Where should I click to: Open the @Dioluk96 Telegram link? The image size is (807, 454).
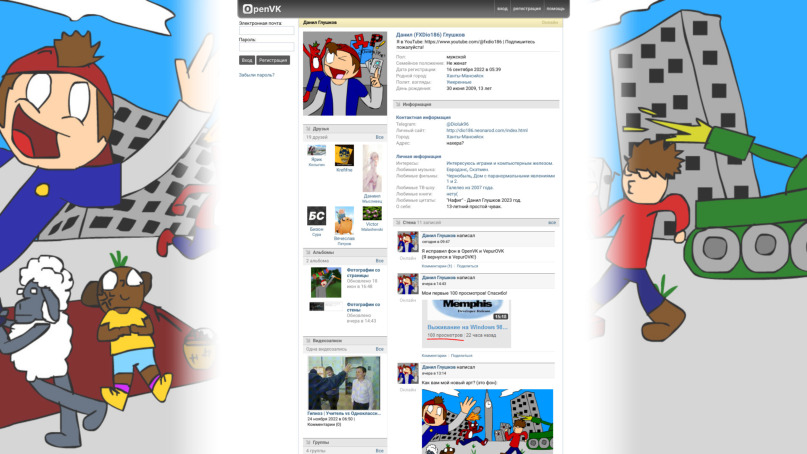click(458, 125)
